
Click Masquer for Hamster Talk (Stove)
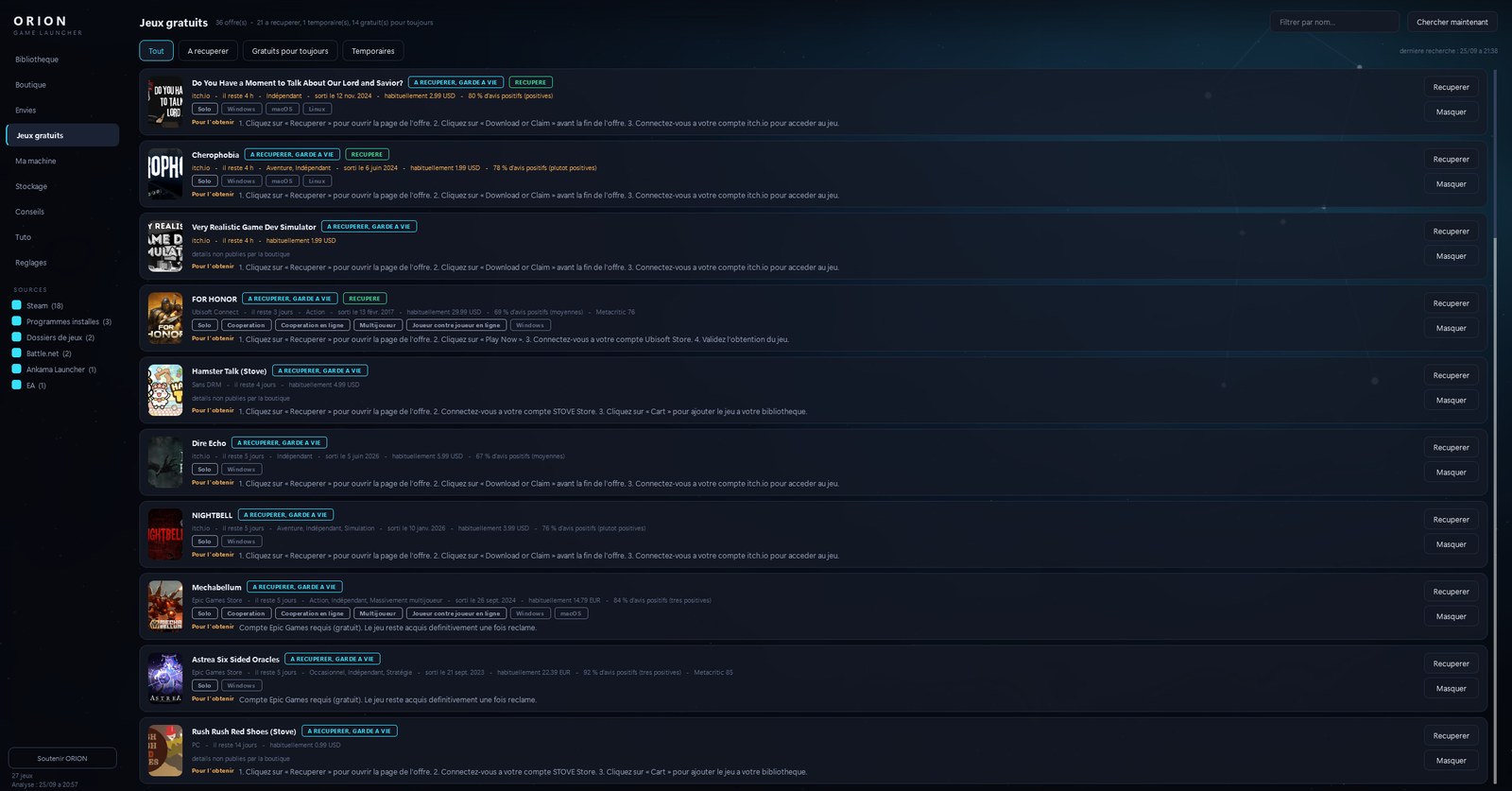[x=1451, y=400]
